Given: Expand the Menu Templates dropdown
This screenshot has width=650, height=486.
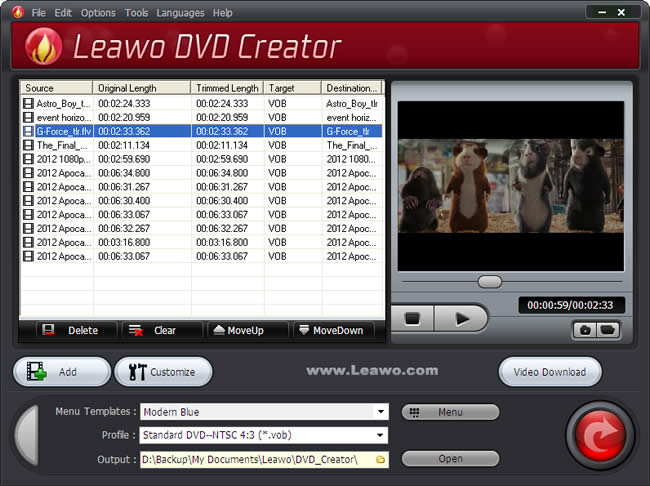Looking at the screenshot, I should point(380,412).
